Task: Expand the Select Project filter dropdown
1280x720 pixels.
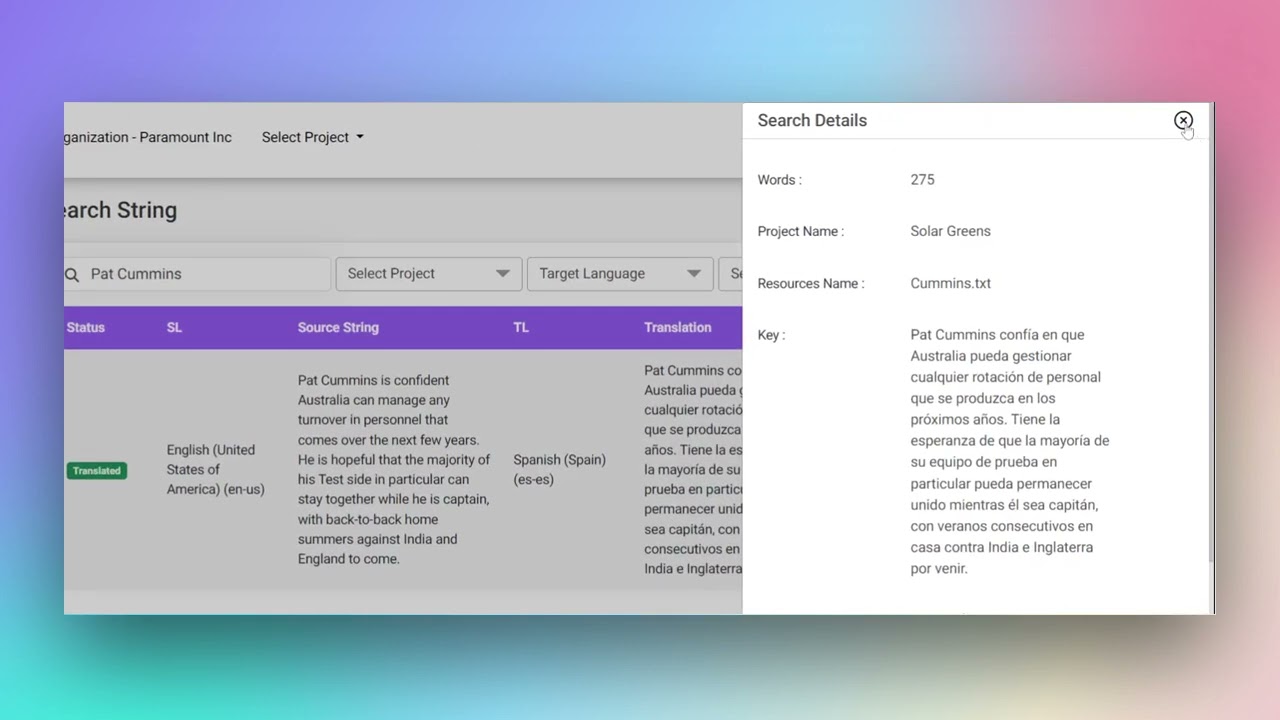Action: (428, 273)
